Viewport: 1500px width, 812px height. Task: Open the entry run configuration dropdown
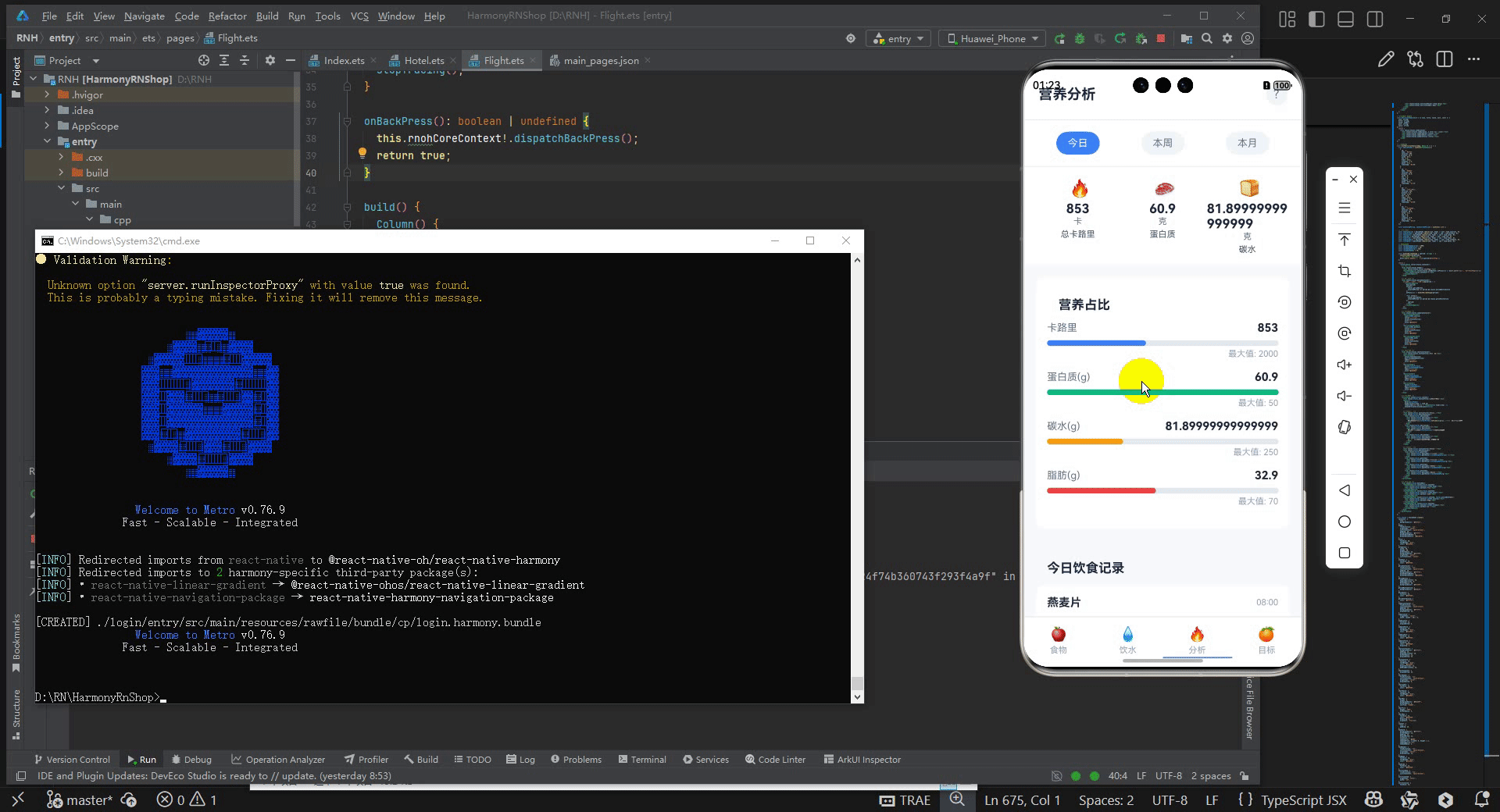tap(898, 38)
